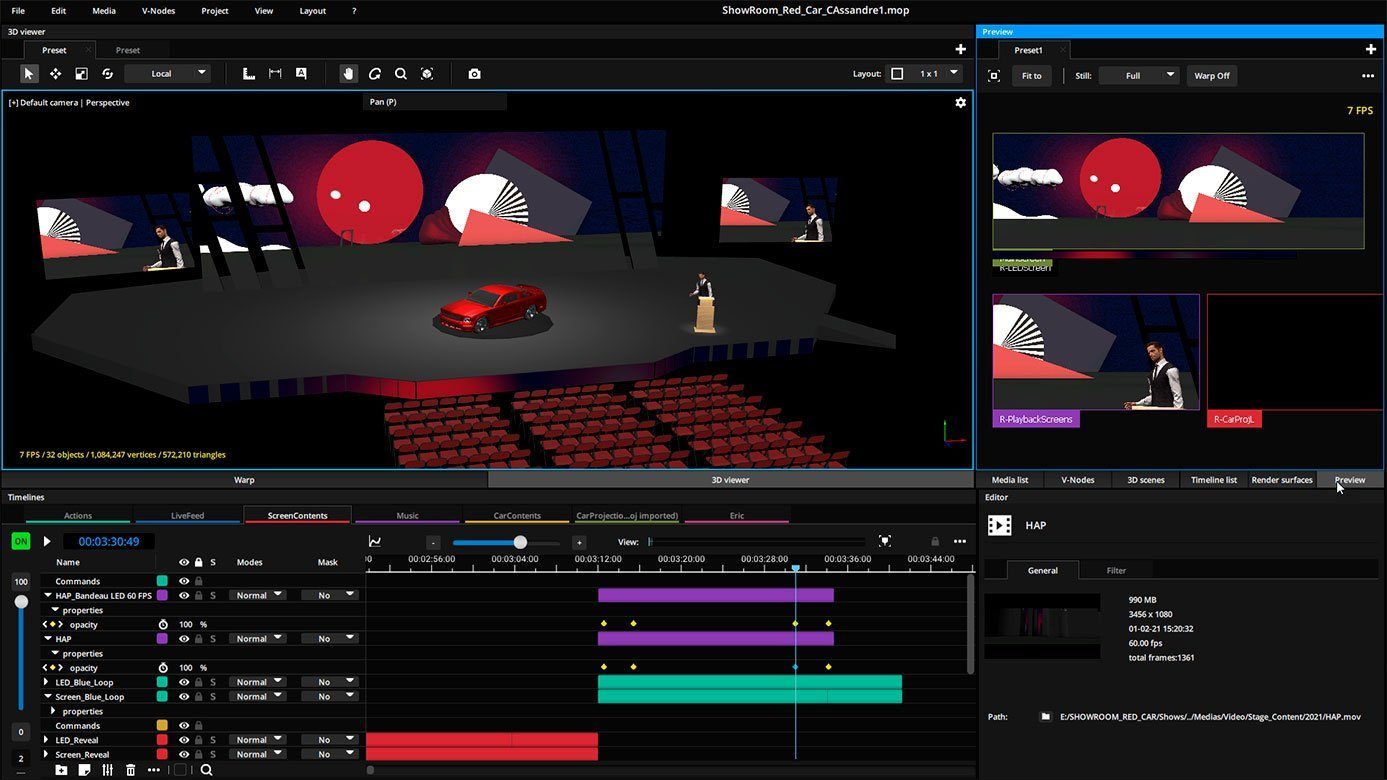This screenshot has width=1387, height=780.
Task: Zoom out timeline with minus button
Action: click(x=433, y=542)
